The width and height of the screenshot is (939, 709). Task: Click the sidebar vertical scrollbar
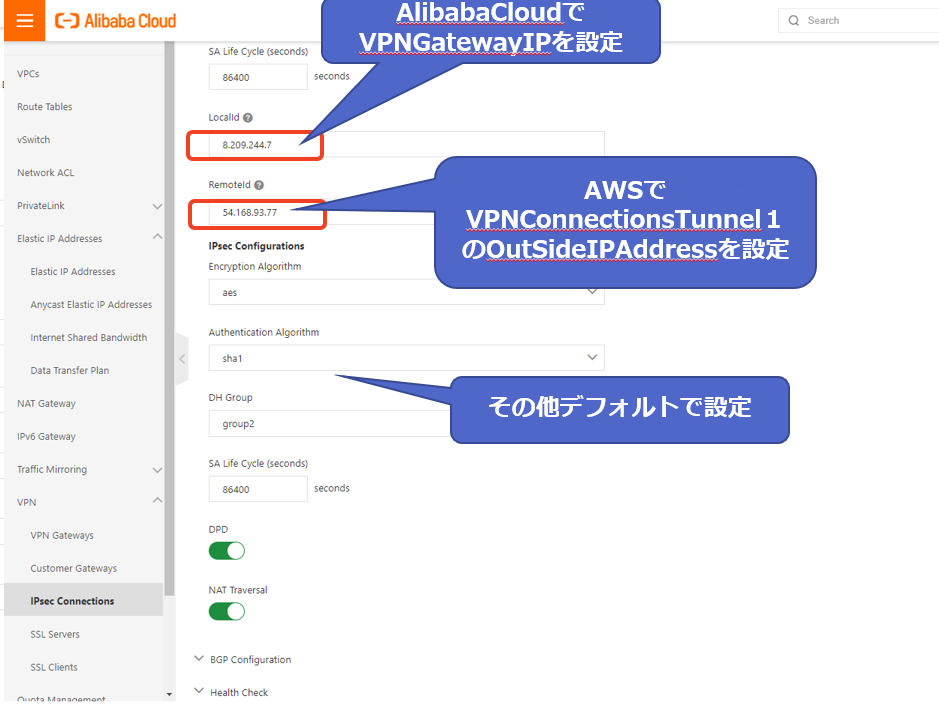(x=169, y=317)
